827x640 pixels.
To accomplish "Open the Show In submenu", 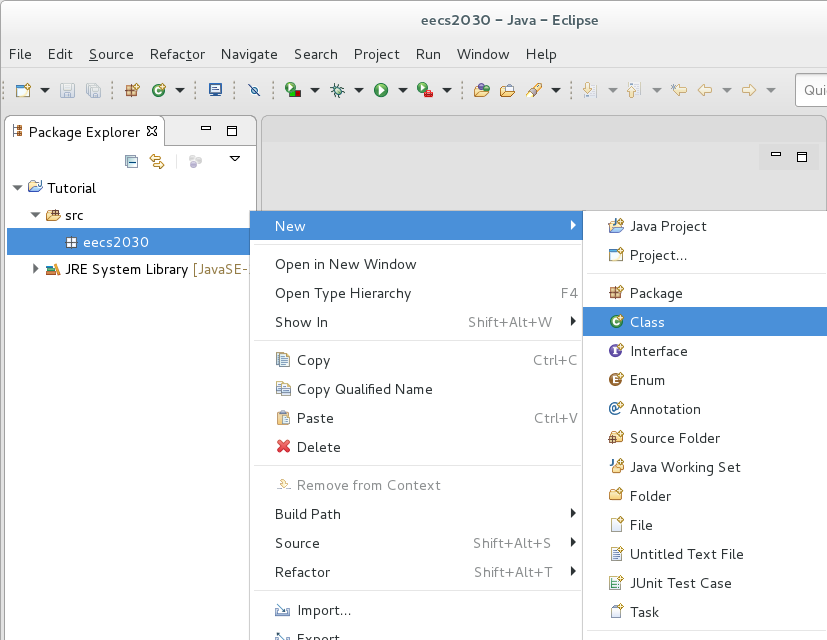I will (x=416, y=322).
